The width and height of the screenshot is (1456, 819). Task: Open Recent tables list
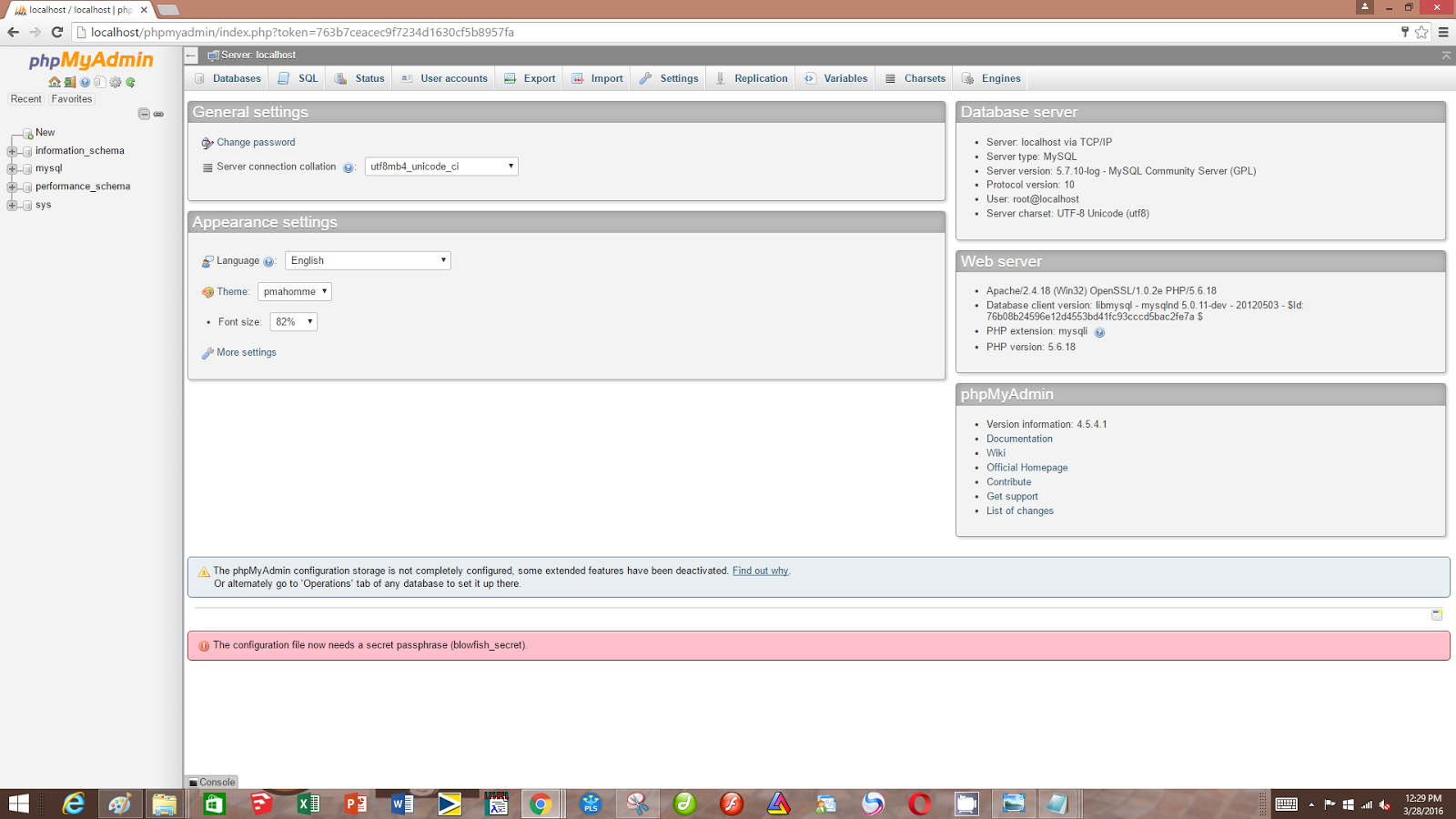point(26,99)
